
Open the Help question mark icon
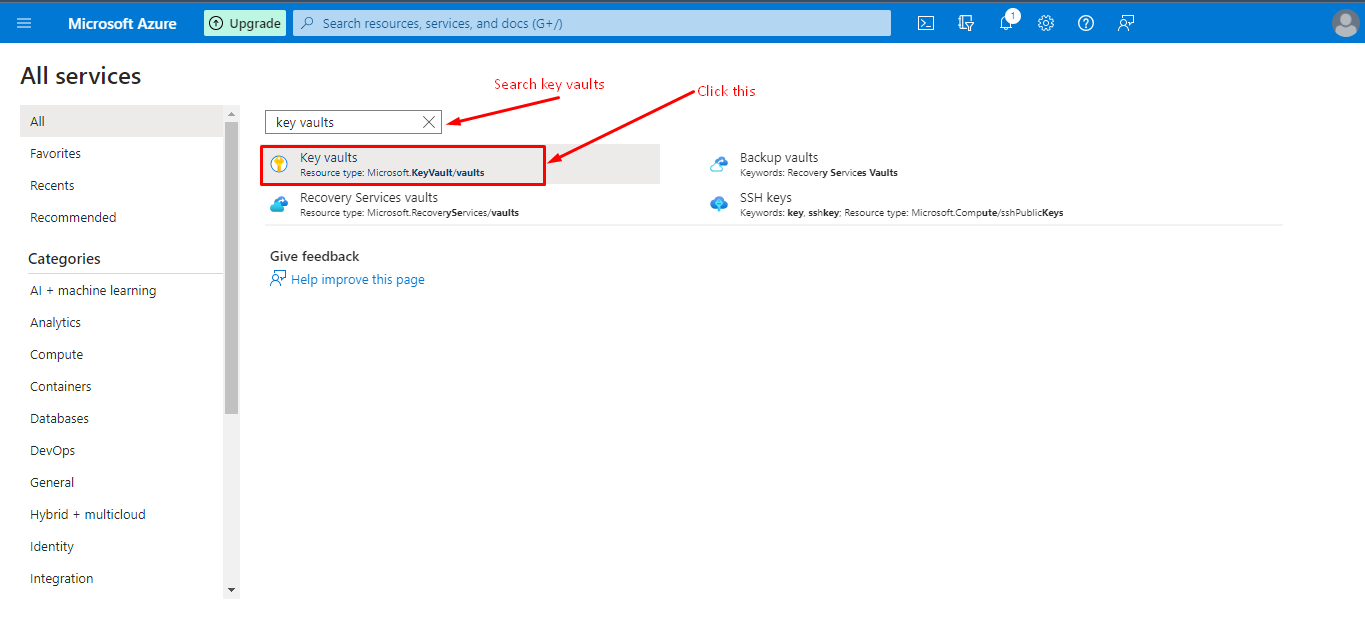(1086, 23)
